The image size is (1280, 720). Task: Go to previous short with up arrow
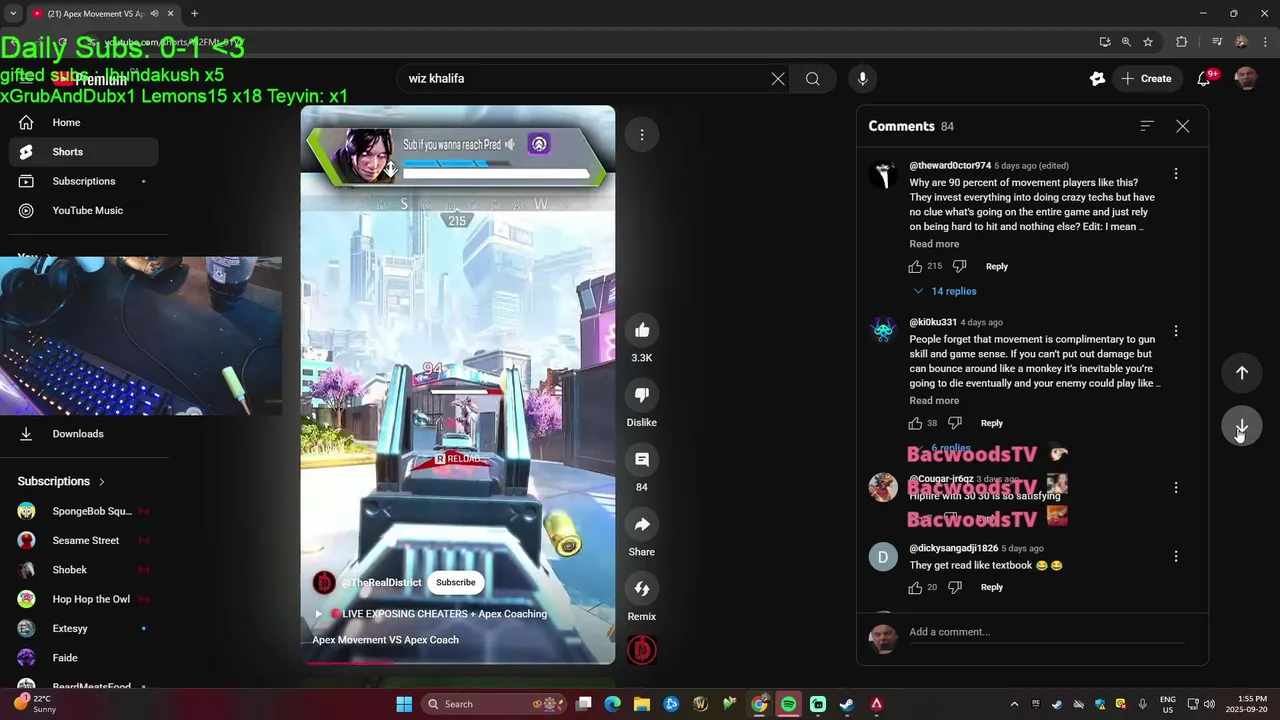pos(1241,372)
